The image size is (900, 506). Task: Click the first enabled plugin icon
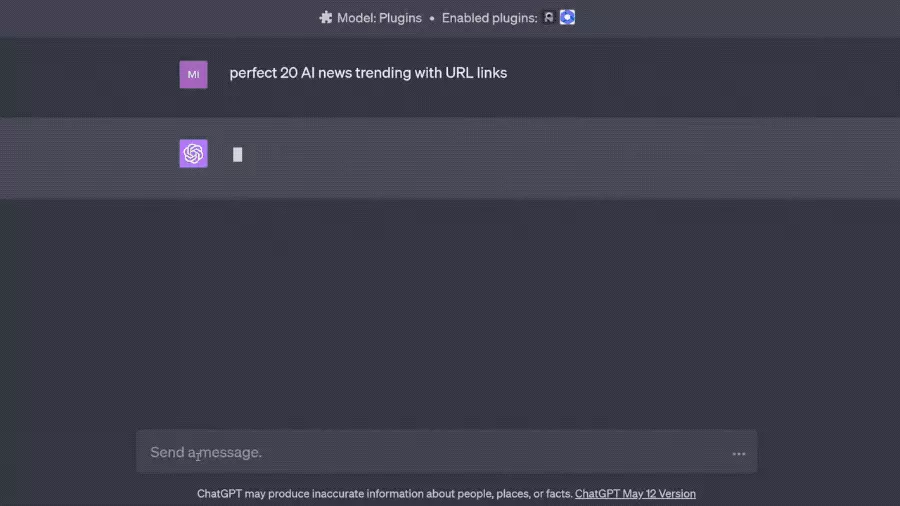pos(549,18)
